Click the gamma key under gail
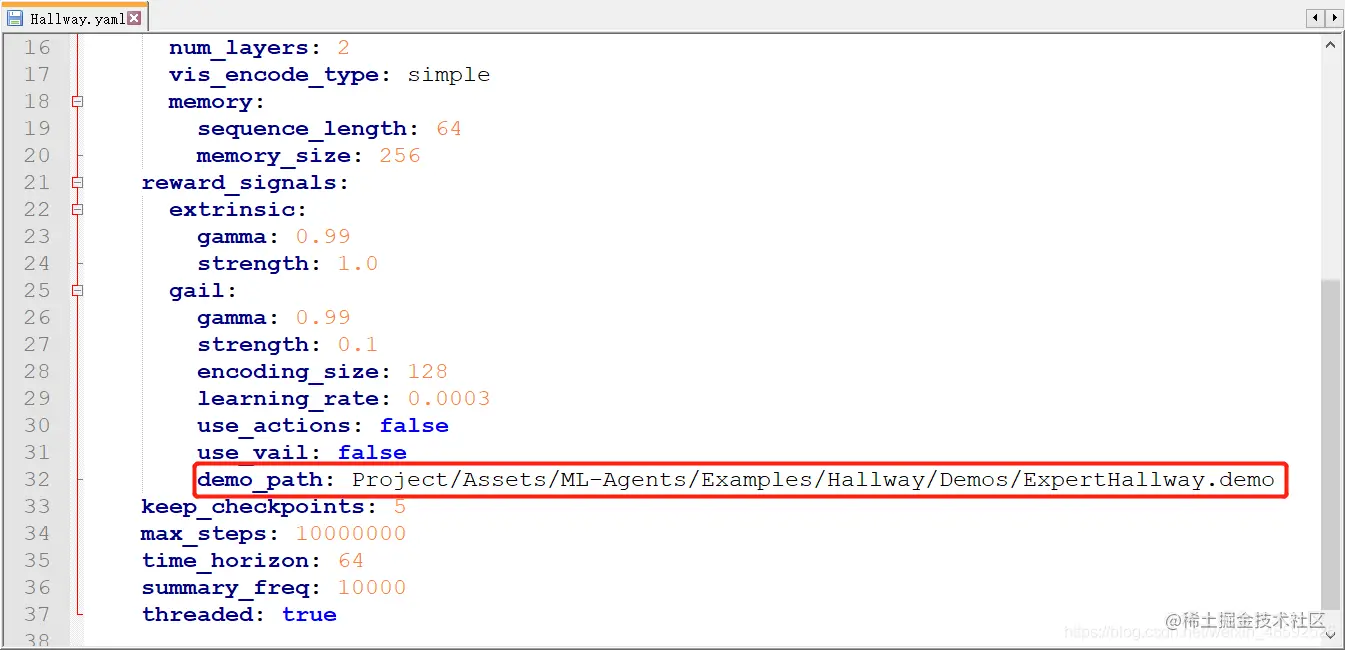Image resolution: width=1345 pixels, height=650 pixels. (232, 318)
